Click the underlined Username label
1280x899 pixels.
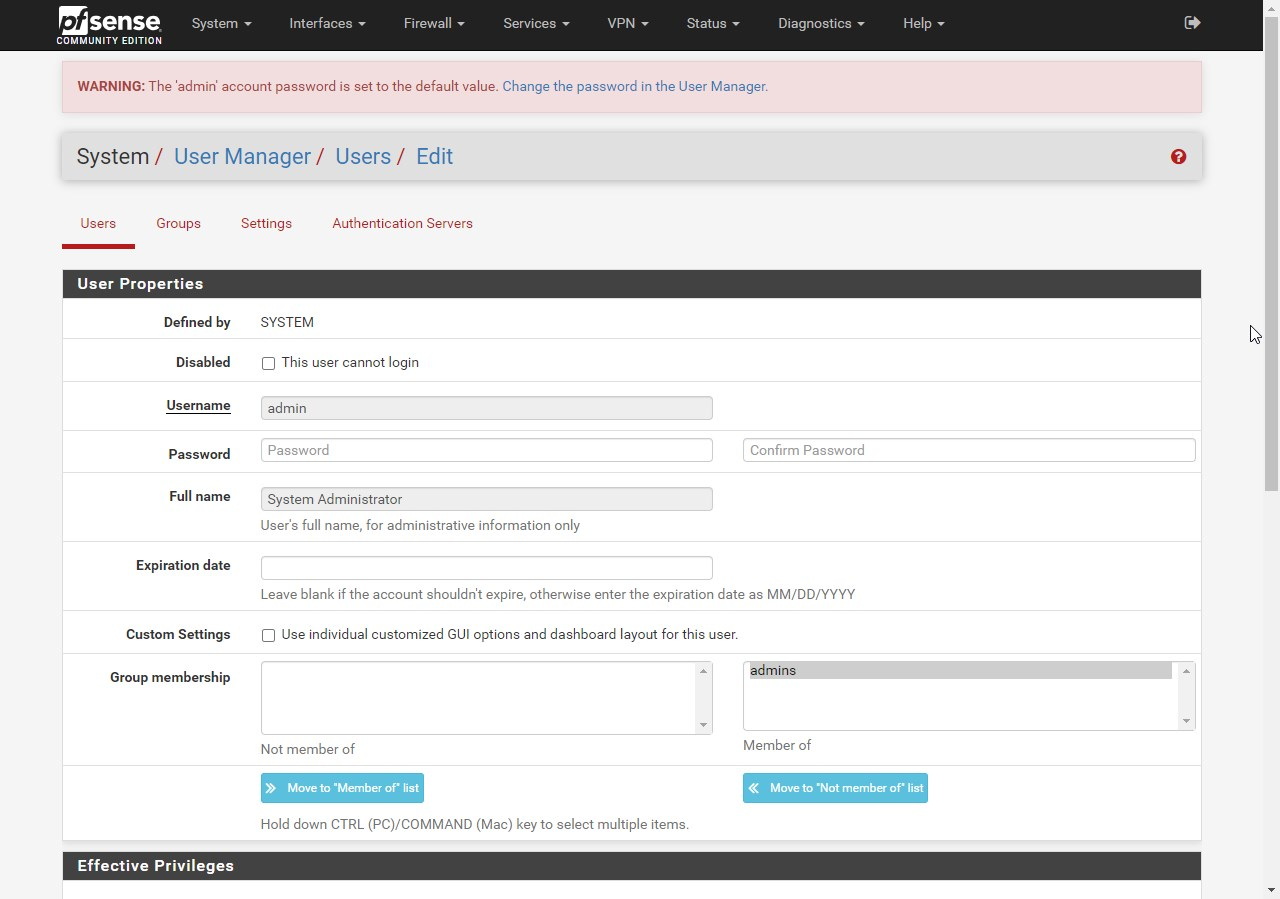click(x=198, y=406)
